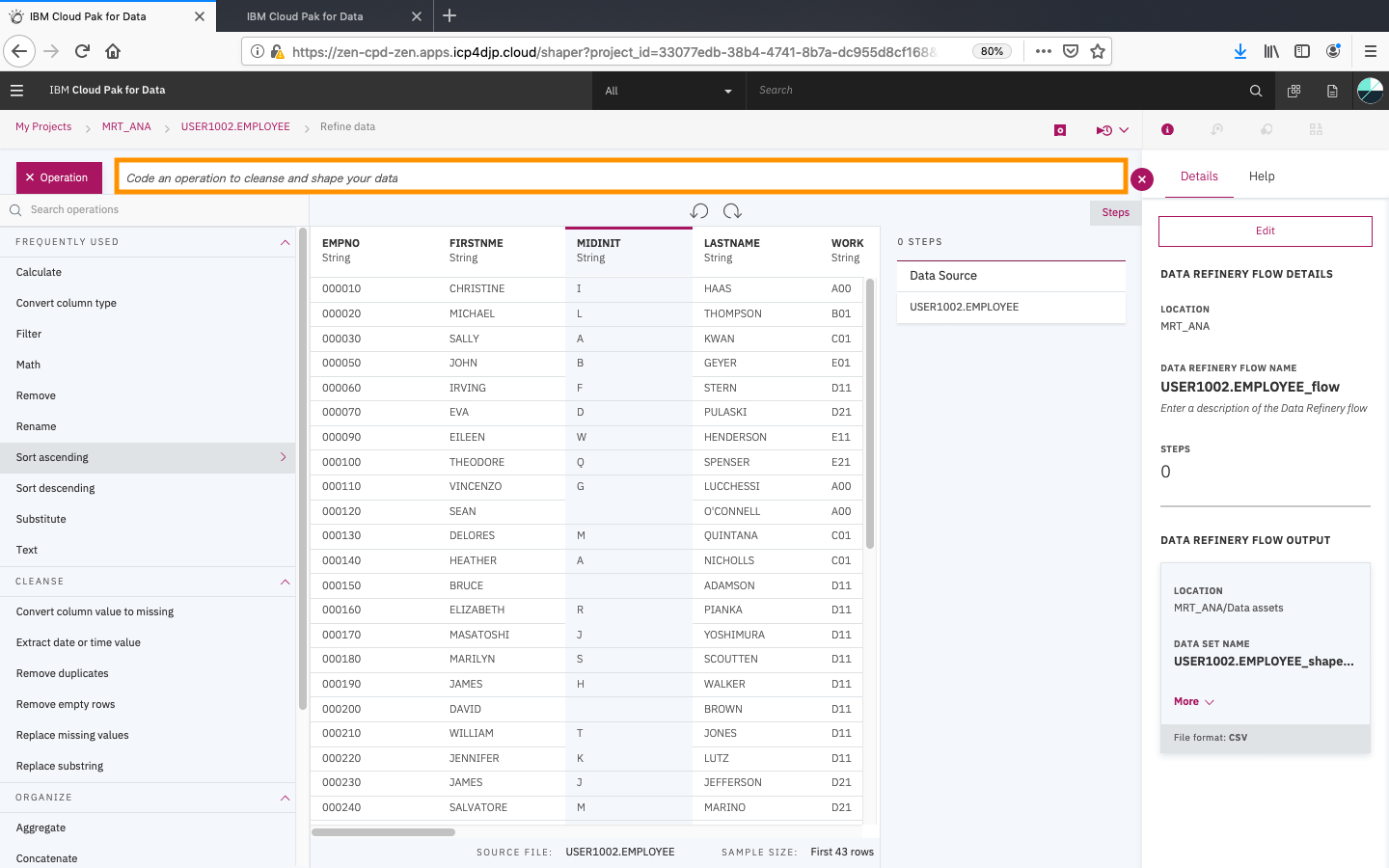
Task: Click the redo arrow above the data table
Action: 732,211
